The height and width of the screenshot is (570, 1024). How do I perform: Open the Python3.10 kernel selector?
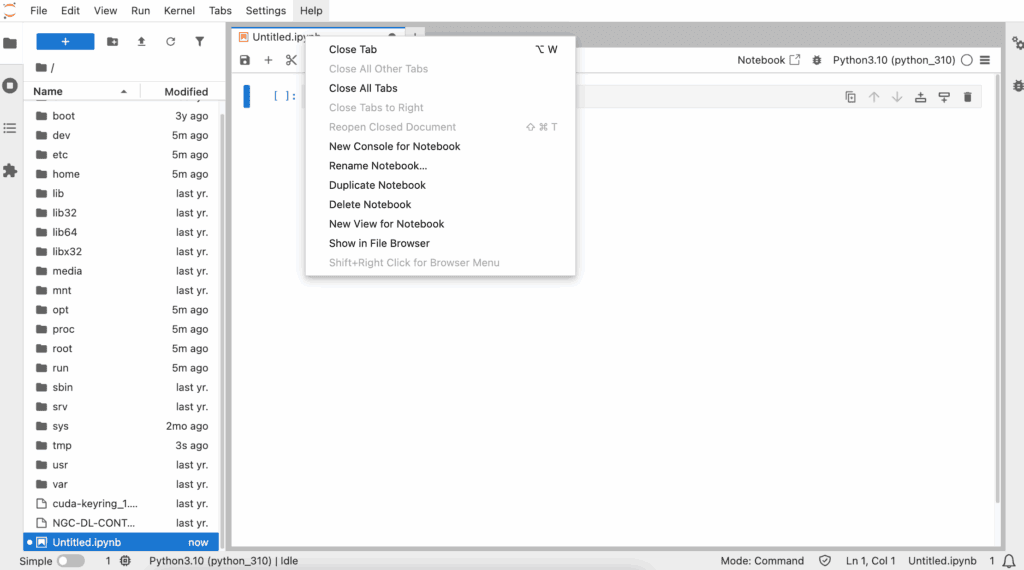point(893,60)
